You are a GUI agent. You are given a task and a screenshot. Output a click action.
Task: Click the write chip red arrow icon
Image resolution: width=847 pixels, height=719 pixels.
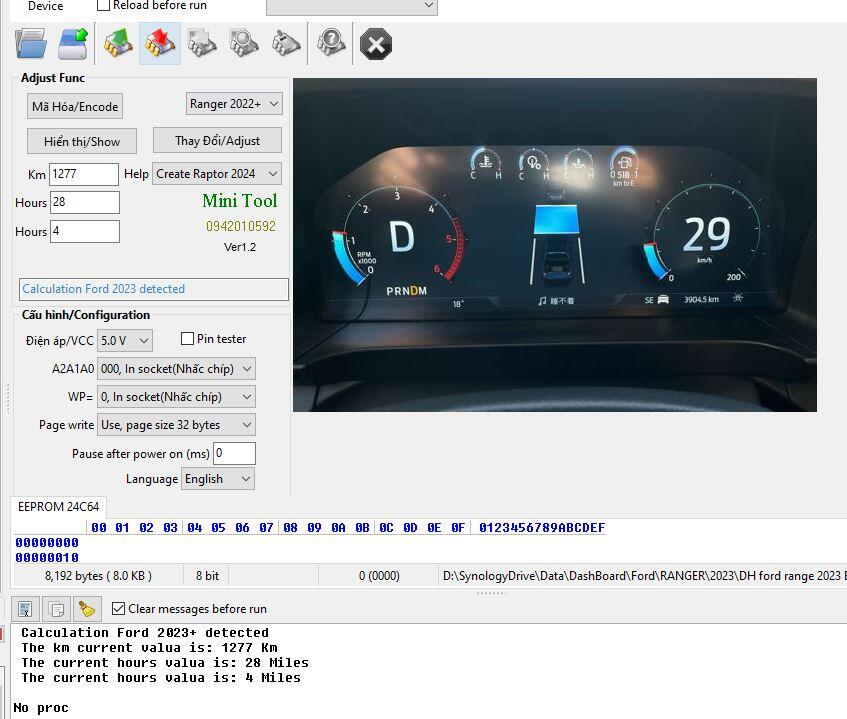pyautogui.click(x=160, y=44)
